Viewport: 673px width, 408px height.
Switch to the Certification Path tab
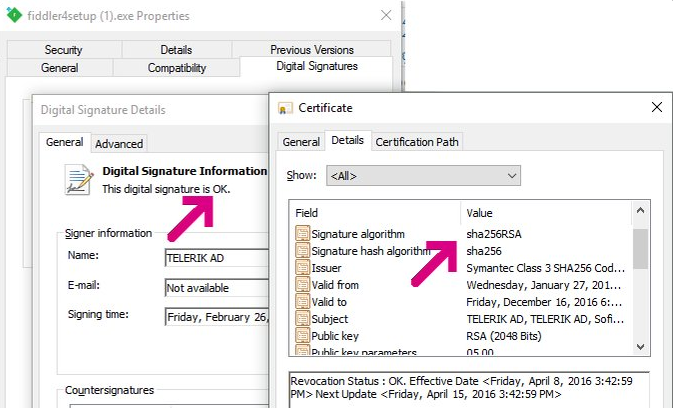(417, 142)
